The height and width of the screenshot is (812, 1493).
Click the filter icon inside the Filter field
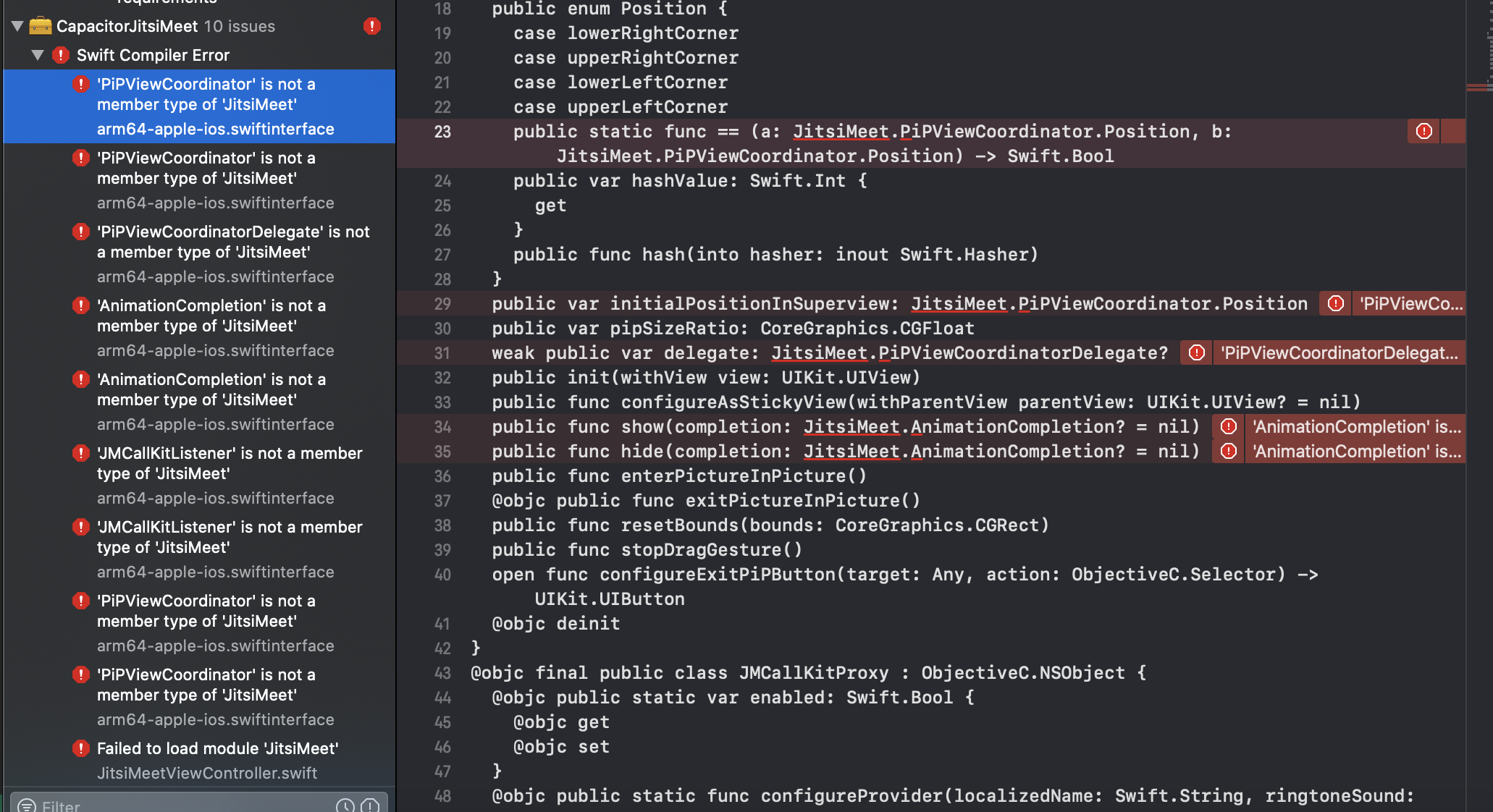point(26,805)
